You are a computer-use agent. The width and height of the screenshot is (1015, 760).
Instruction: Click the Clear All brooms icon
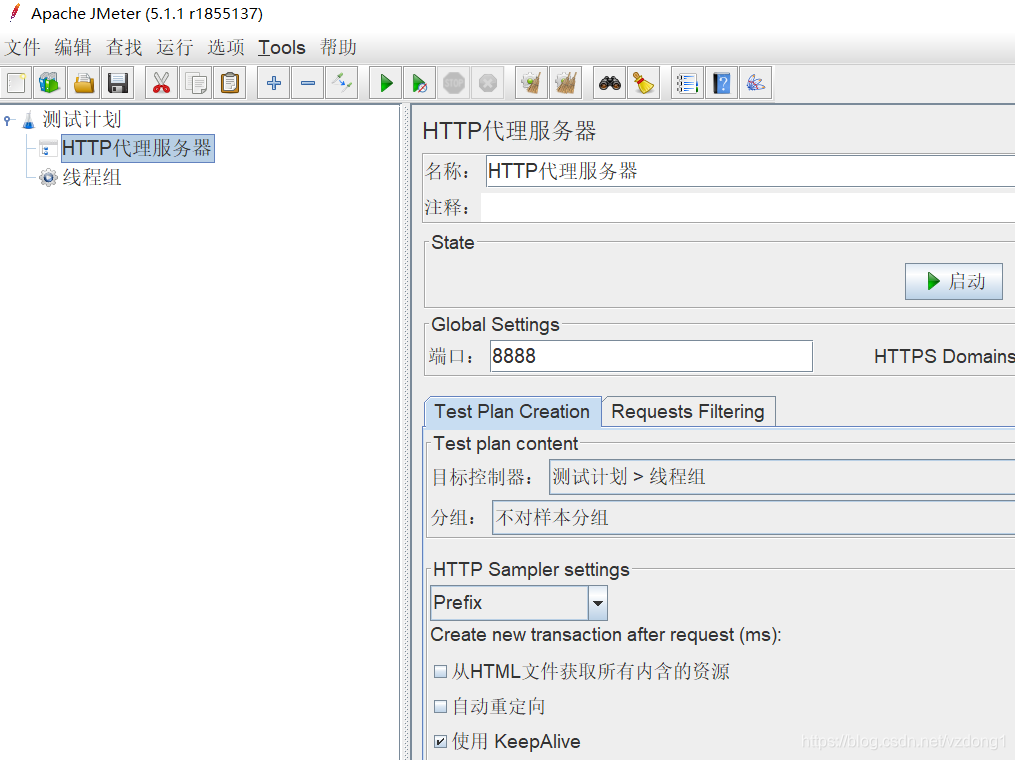[566, 83]
